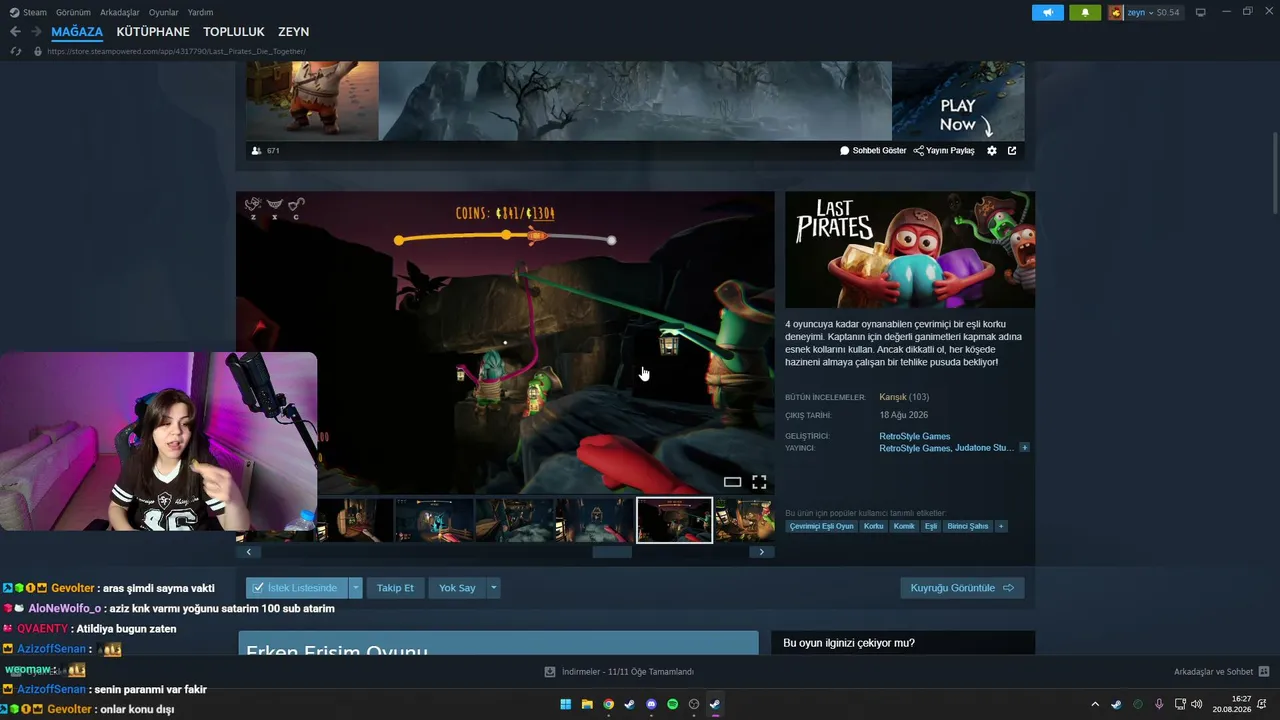Viewport: 1280px width, 720px height.
Task: Click the Last Pirates header capsule image
Action: pyautogui.click(x=910, y=250)
